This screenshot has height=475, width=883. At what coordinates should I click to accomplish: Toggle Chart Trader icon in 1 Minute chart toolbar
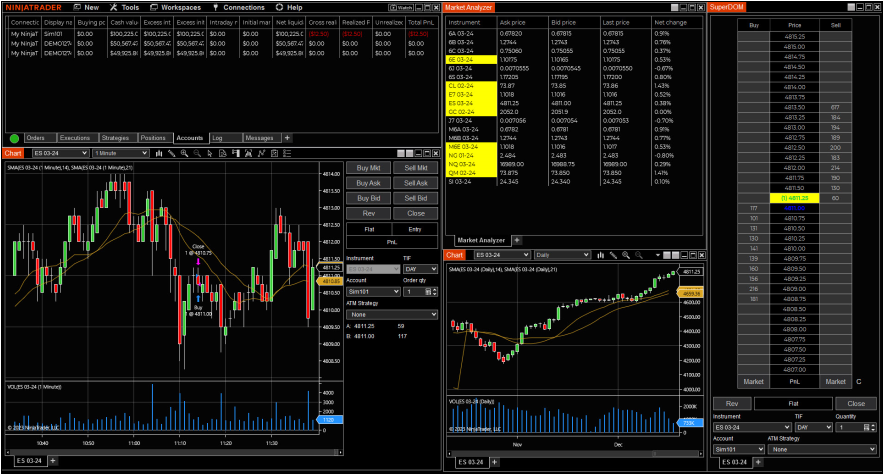pyautogui.click(x=235, y=153)
